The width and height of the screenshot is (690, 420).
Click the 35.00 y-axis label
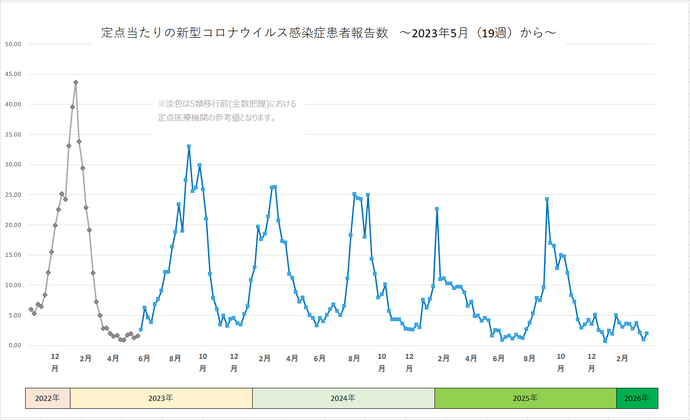(x=13, y=134)
